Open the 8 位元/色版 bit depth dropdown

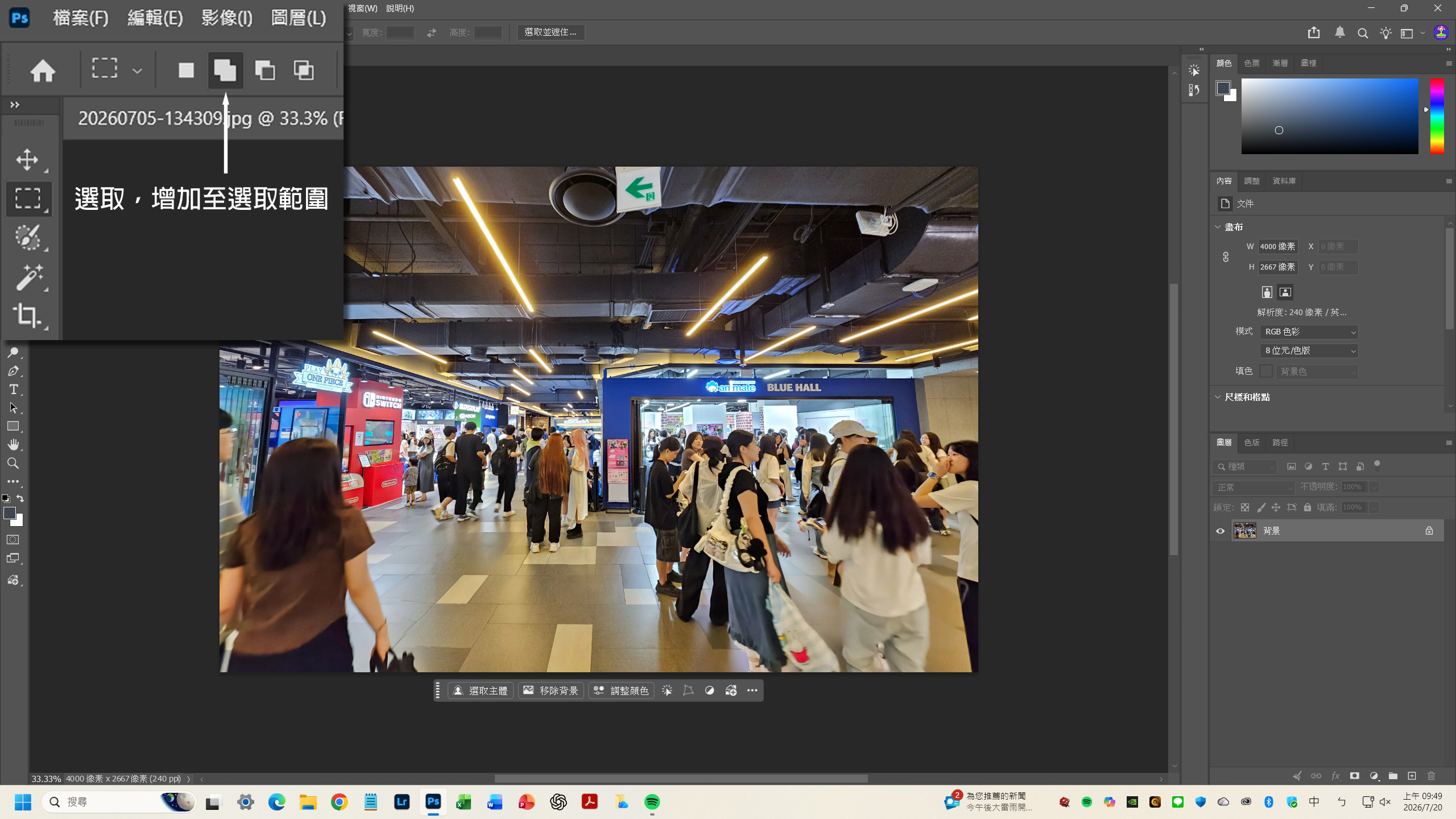pyautogui.click(x=1309, y=351)
